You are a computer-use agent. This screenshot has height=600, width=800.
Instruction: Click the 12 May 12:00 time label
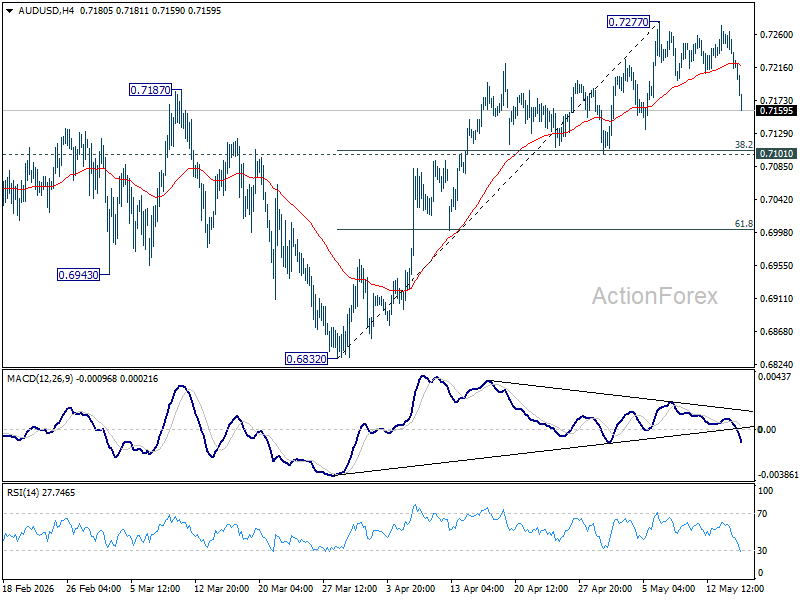coord(735,589)
